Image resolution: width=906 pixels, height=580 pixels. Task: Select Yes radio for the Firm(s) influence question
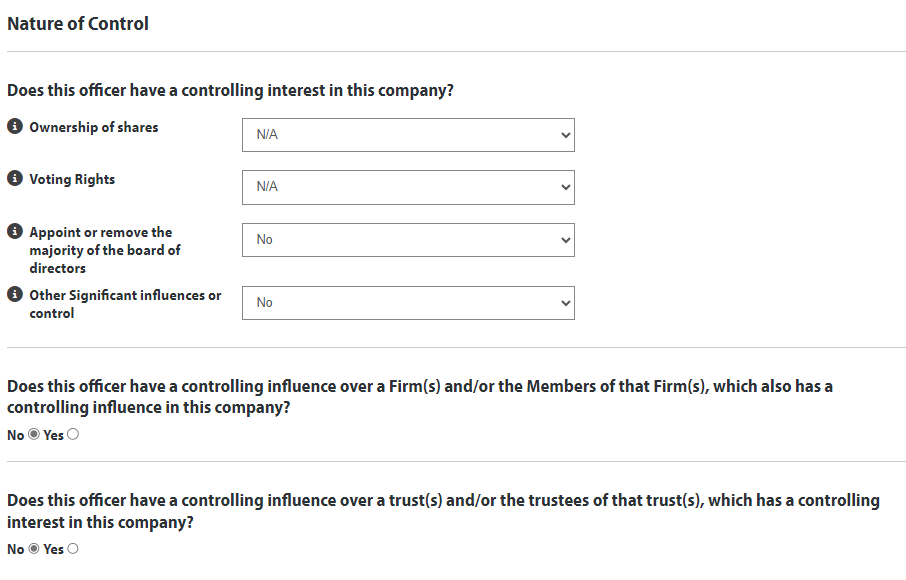(x=72, y=435)
